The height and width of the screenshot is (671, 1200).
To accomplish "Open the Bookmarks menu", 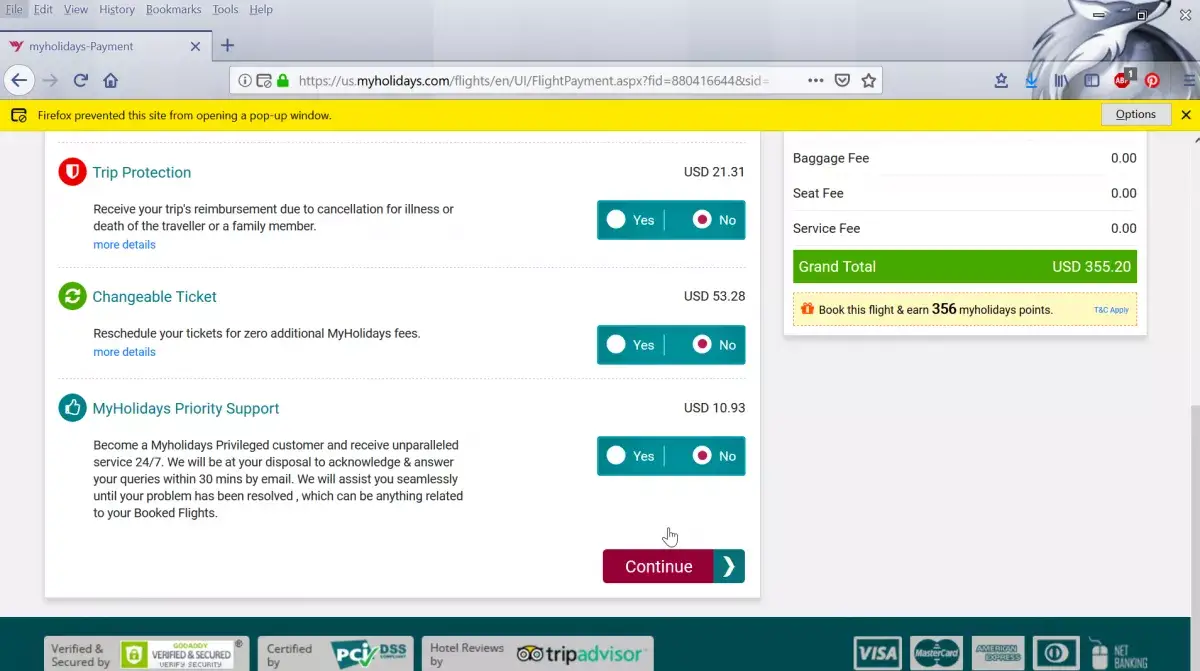I will [x=174, y=10].
